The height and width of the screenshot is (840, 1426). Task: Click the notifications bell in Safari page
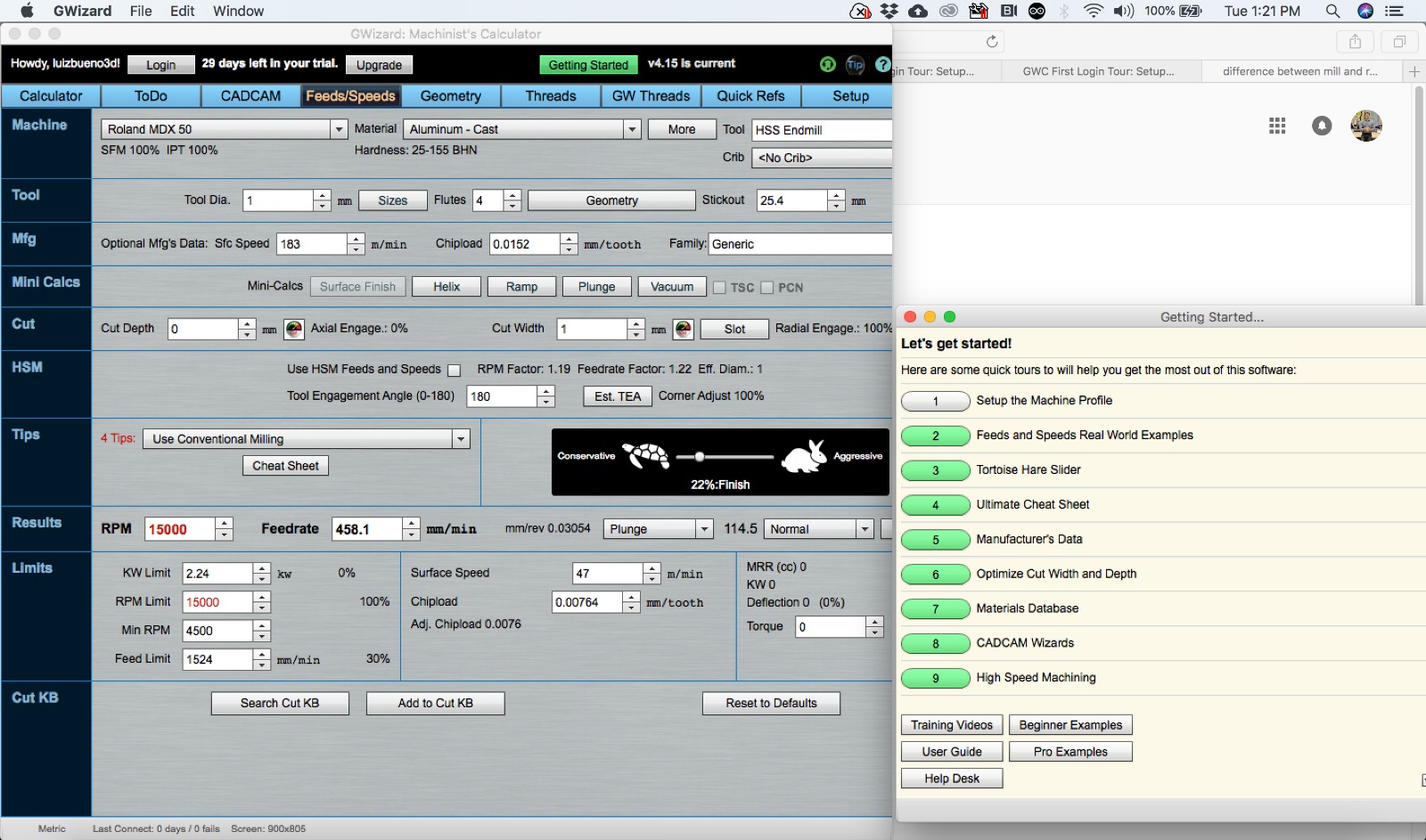pos(1322,126)
